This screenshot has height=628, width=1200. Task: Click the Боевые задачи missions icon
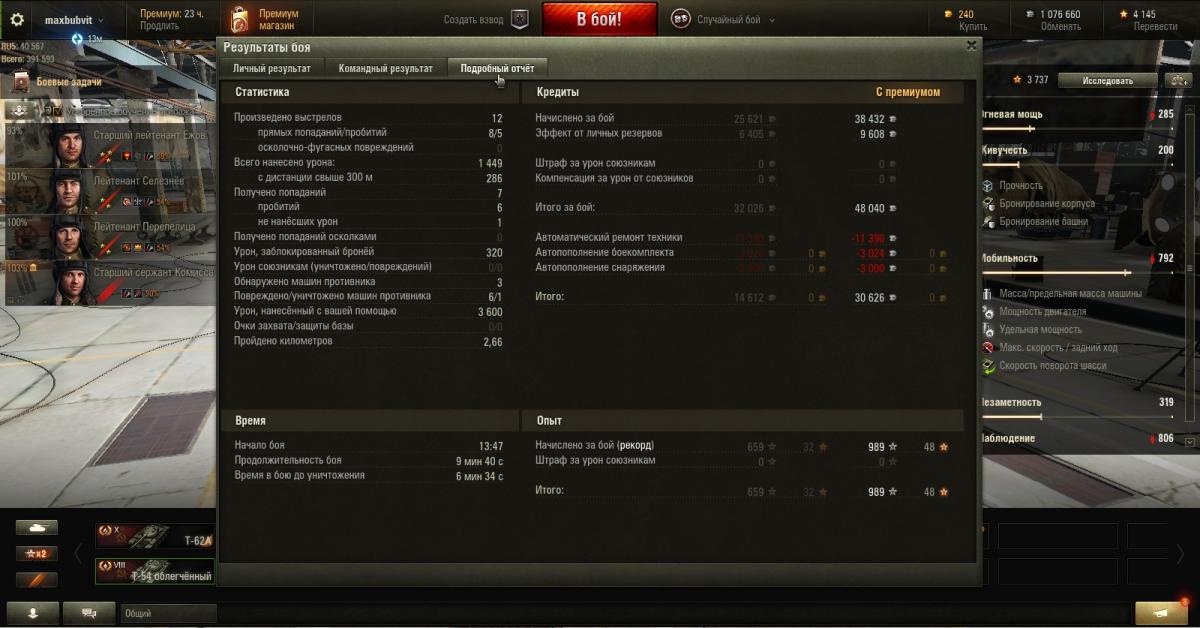coord(21,82)
